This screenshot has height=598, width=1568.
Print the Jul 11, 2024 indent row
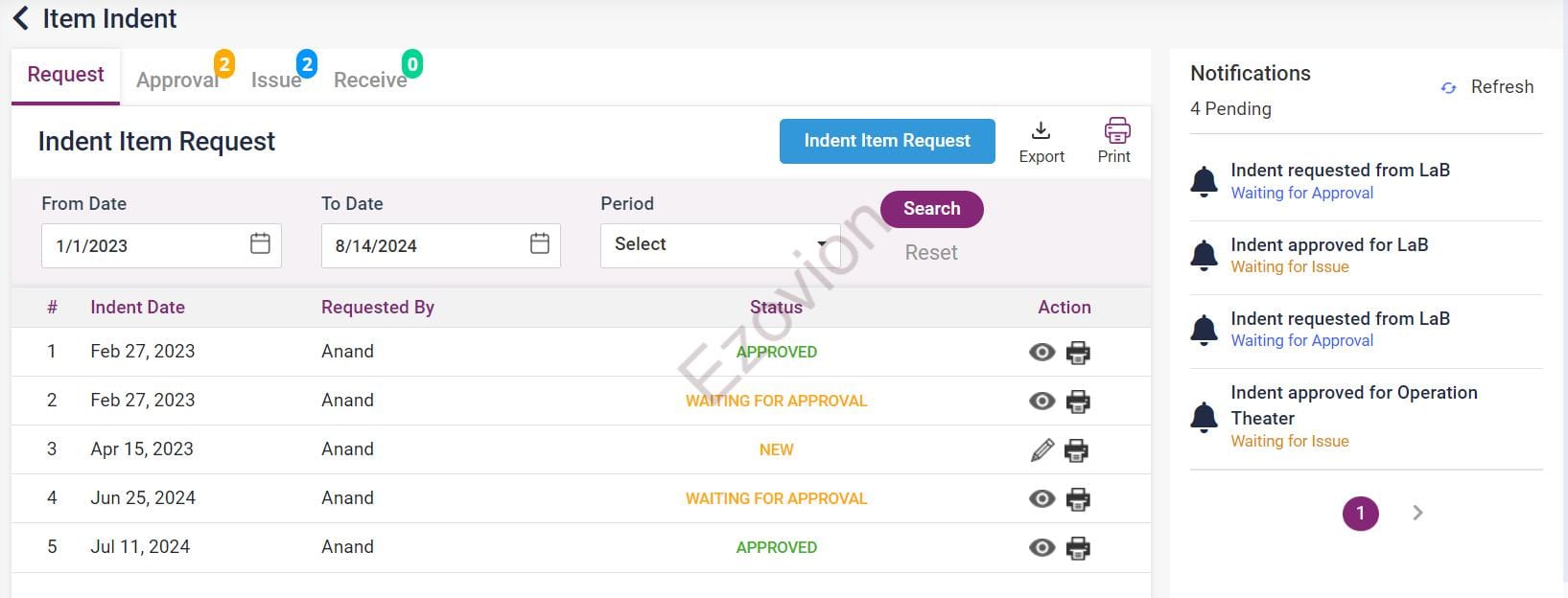(x=1078, y=548)
